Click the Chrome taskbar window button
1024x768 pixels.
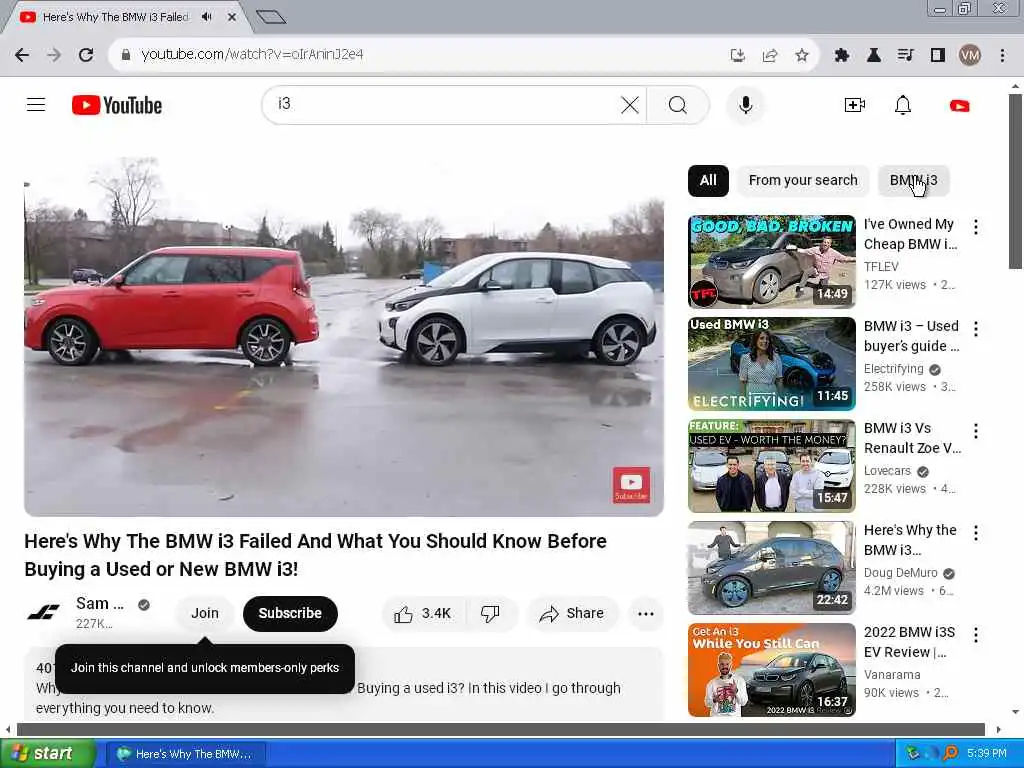[186, 754]
